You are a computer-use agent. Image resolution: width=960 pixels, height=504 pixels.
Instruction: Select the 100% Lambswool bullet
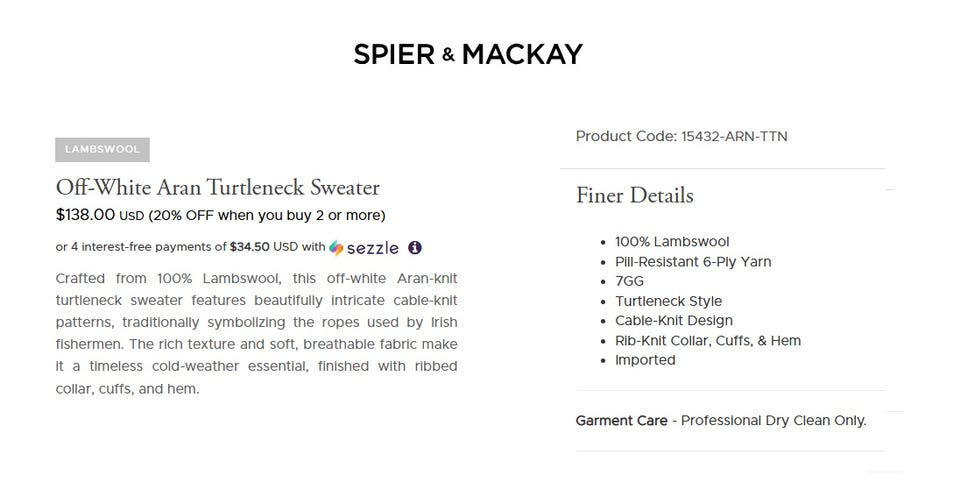pos(672,241)
